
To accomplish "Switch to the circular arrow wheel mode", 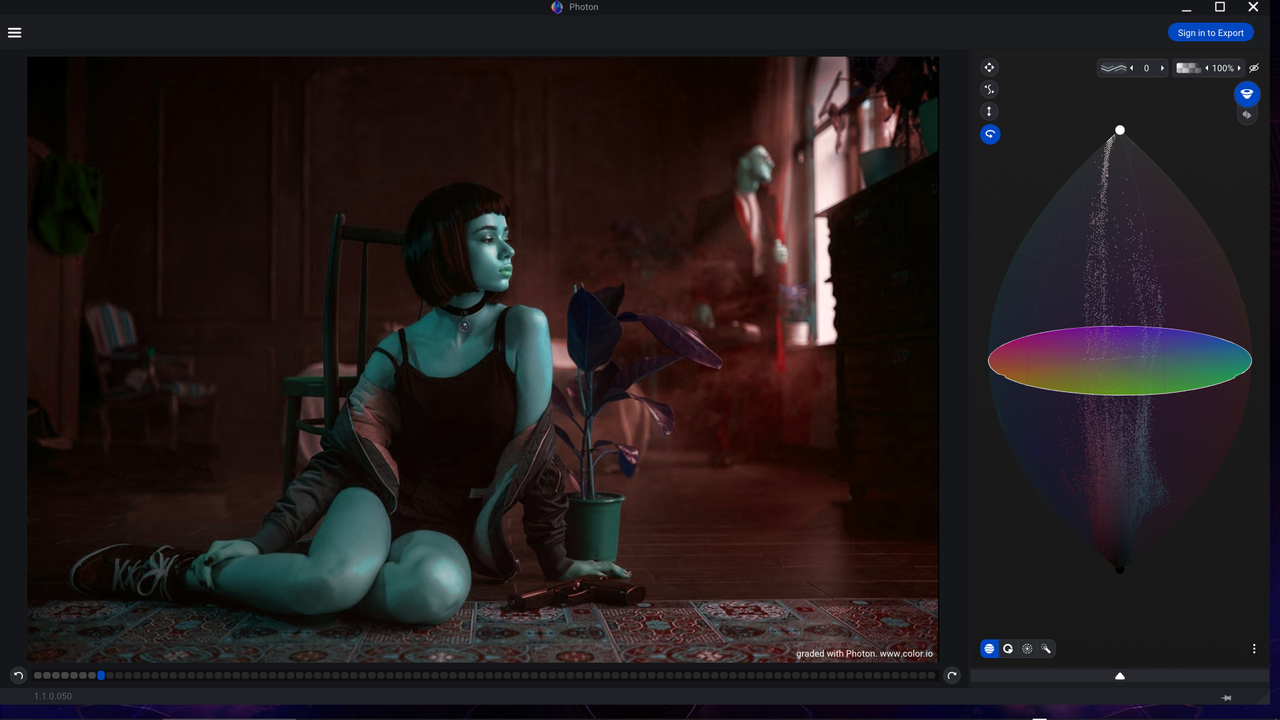I will click(x=1008, y=649).
